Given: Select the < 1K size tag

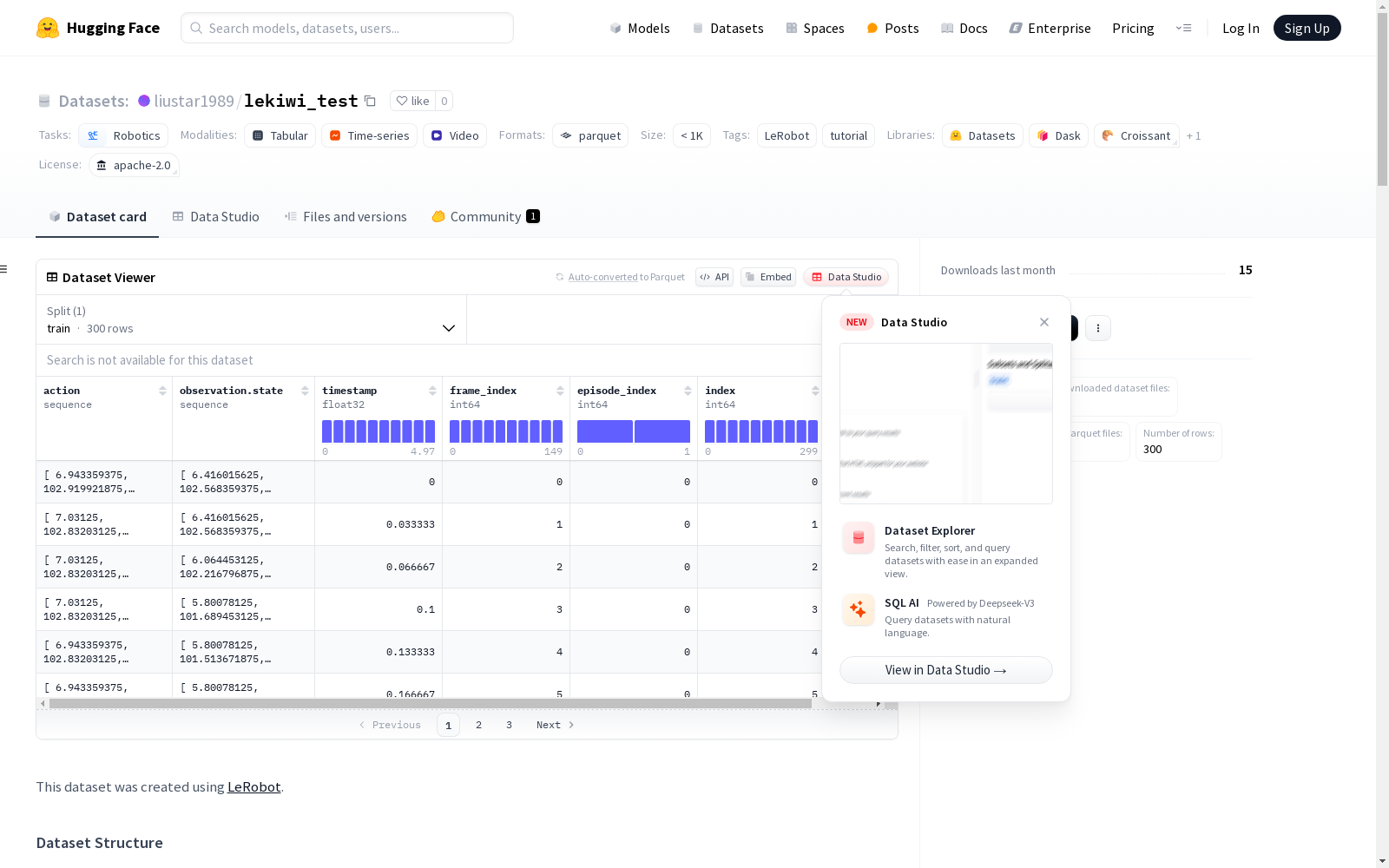Looking at the screenshot, I should [692, 135].
